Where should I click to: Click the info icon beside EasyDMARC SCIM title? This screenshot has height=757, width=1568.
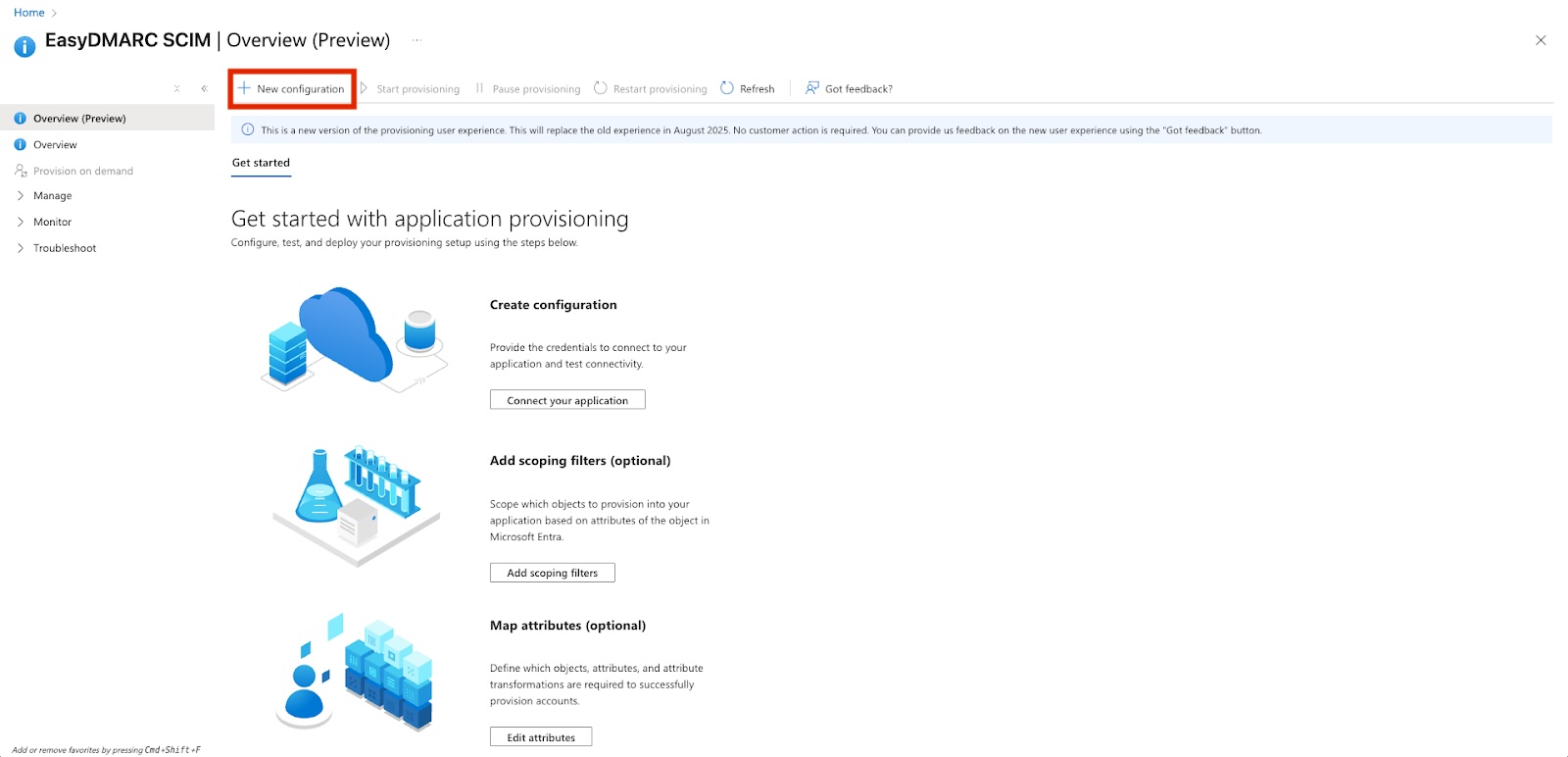coord(24,46)
